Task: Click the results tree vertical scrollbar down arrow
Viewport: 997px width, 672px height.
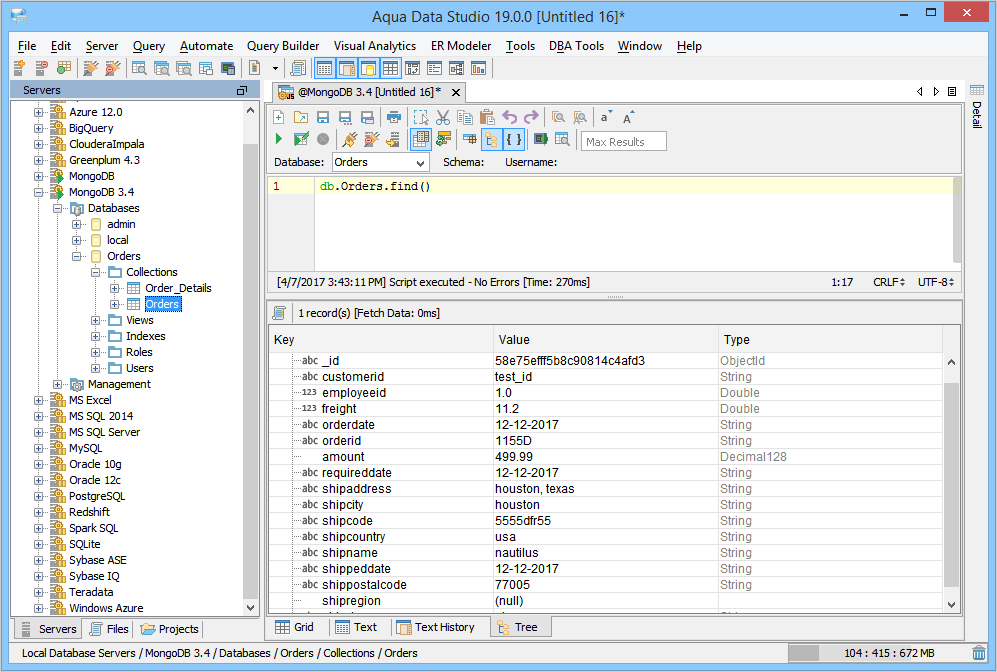Action: [951, 605]
